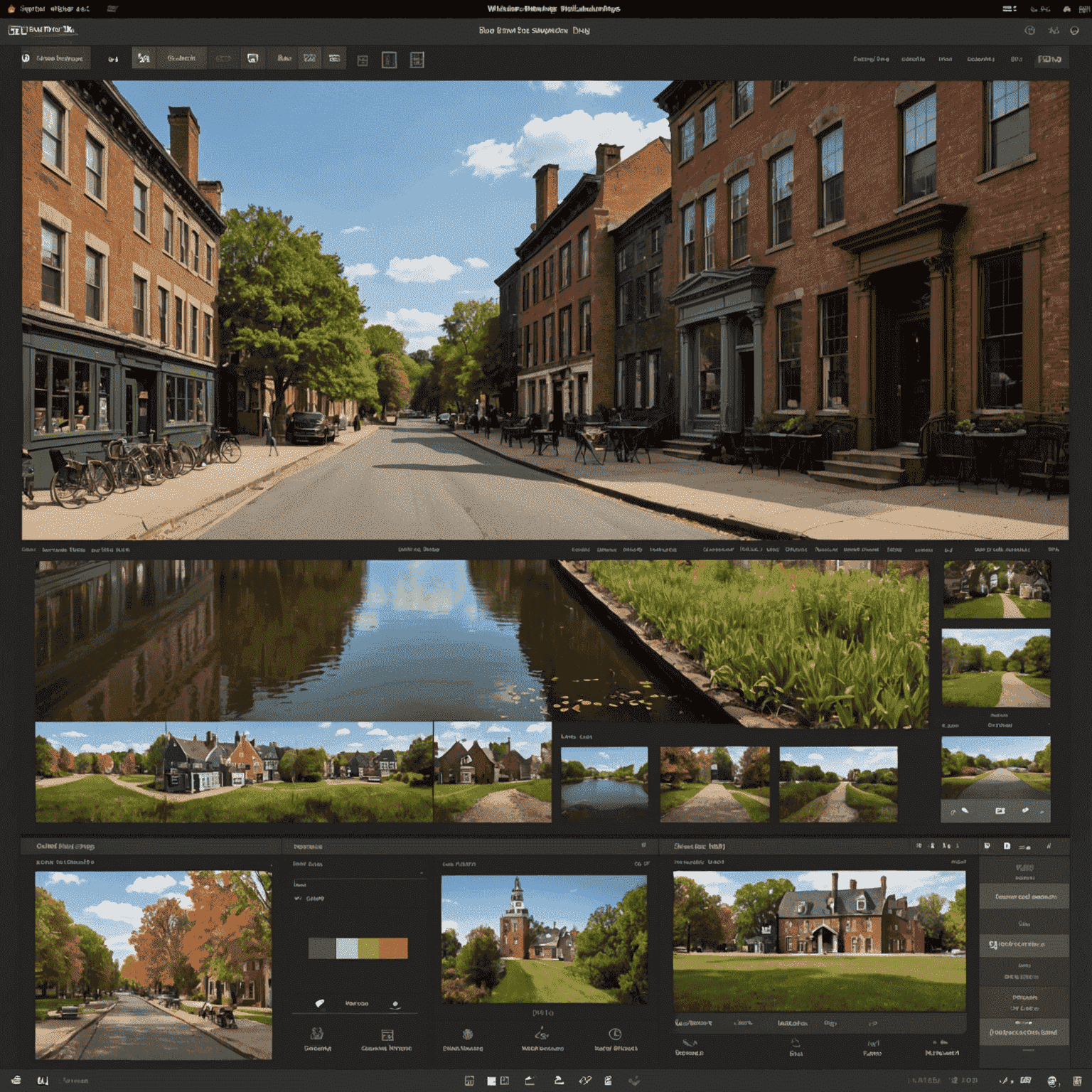Image resolution: width=1092 pixels, height=1092 pixels.
Task: Click the grid icon first in the bottom centre toolbar
Action: click(x=469, y=1081)
